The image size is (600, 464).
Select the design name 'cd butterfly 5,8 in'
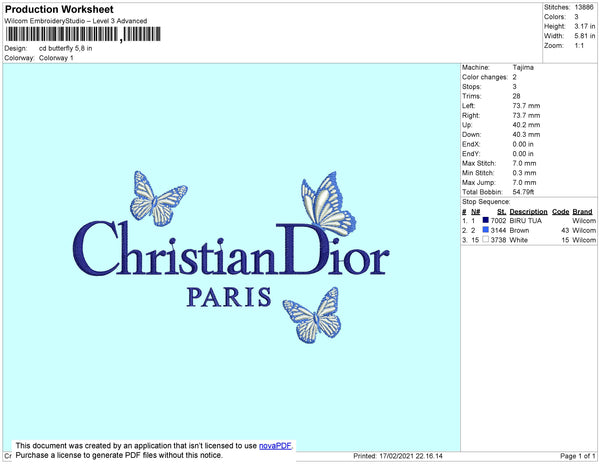65,49
